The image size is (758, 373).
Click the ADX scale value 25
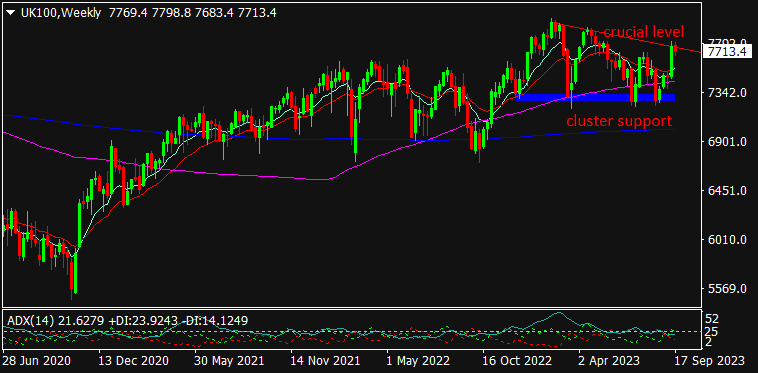[712, 331]
